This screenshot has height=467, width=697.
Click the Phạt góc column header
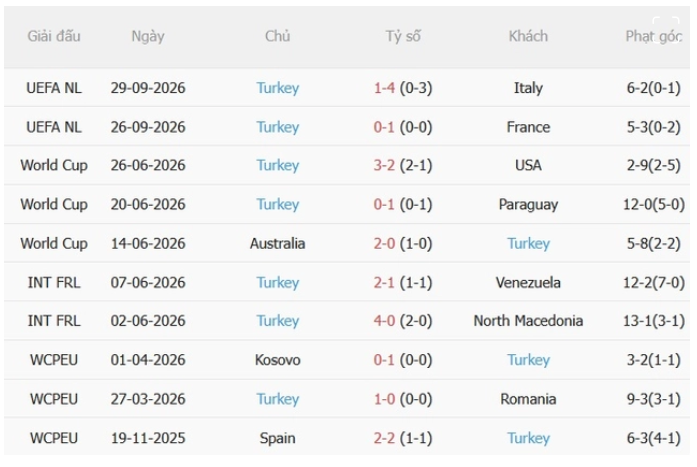tap(653, 36)
